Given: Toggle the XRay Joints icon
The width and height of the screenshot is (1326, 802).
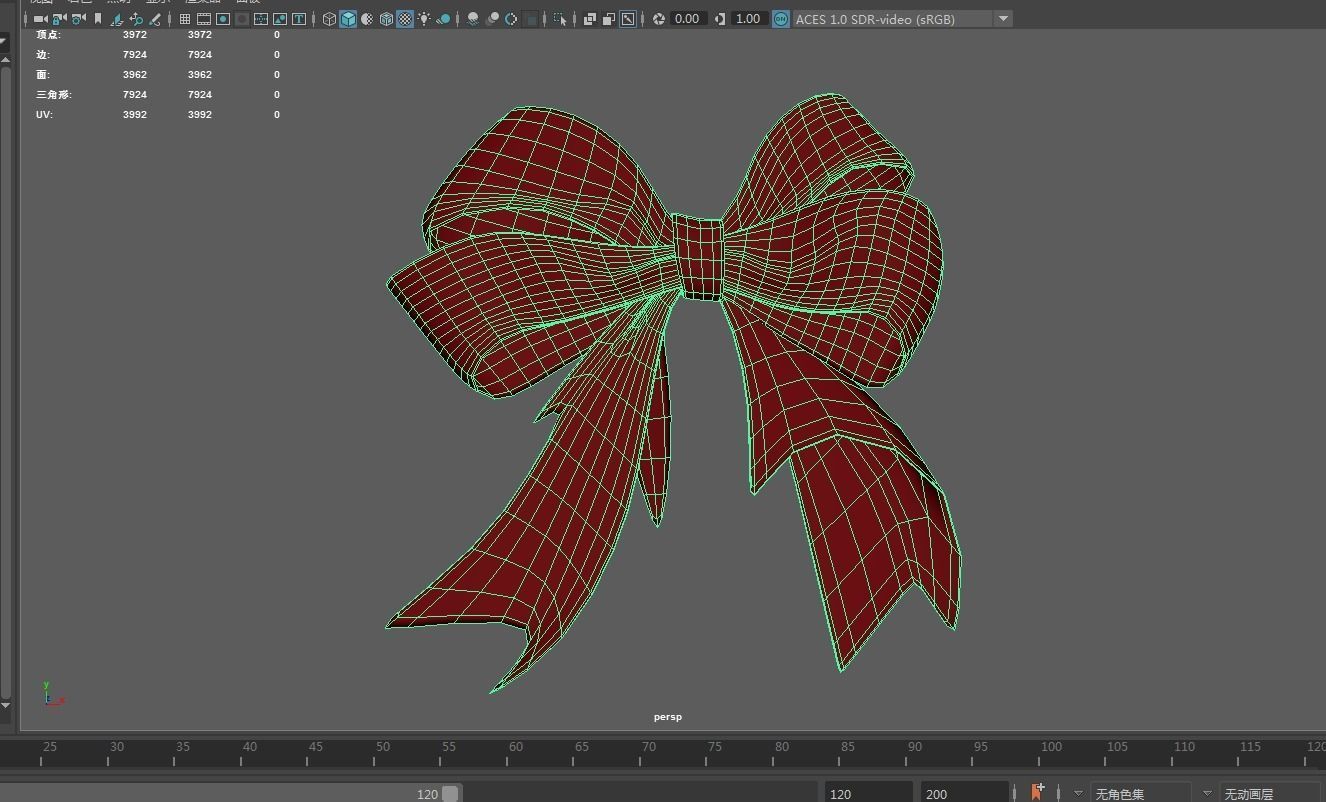Looking at the screenshot, I should [628, 19].
